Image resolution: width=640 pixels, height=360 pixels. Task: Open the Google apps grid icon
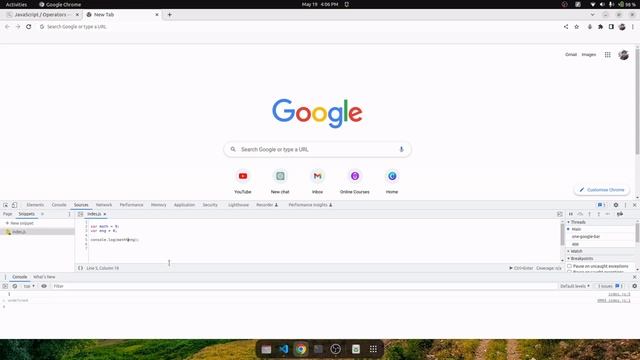click(x=608, y=55)
